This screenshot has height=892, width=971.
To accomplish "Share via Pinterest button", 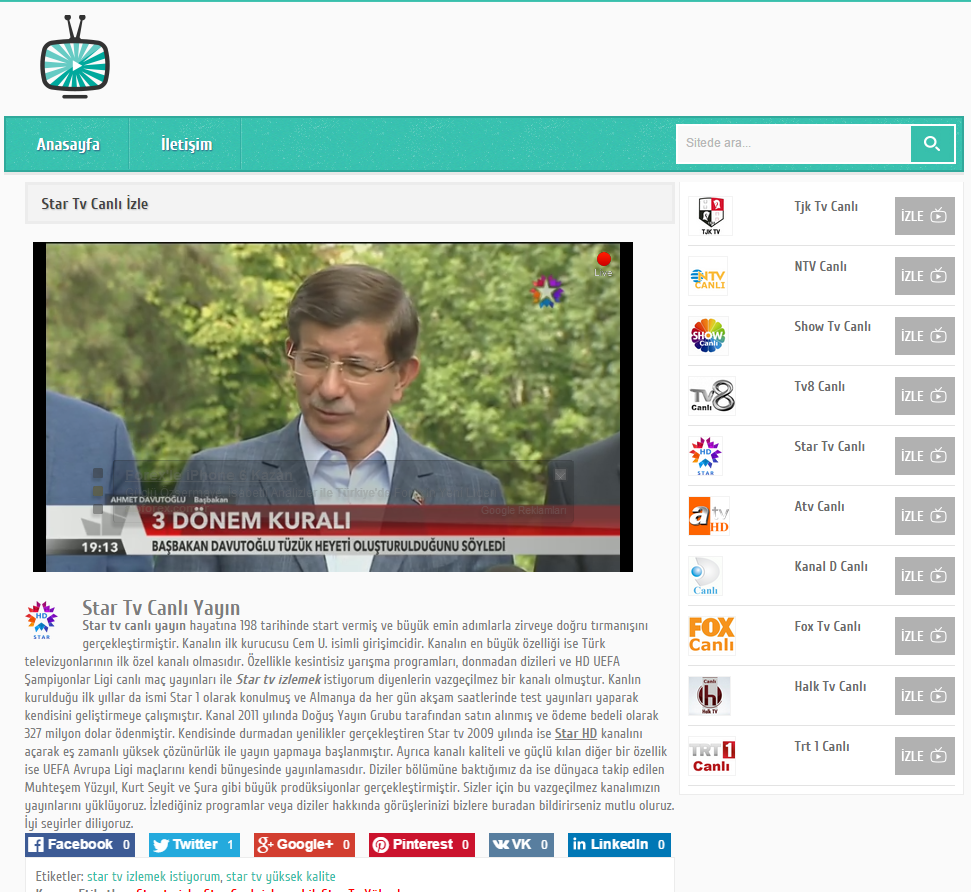I will point(422,845).
